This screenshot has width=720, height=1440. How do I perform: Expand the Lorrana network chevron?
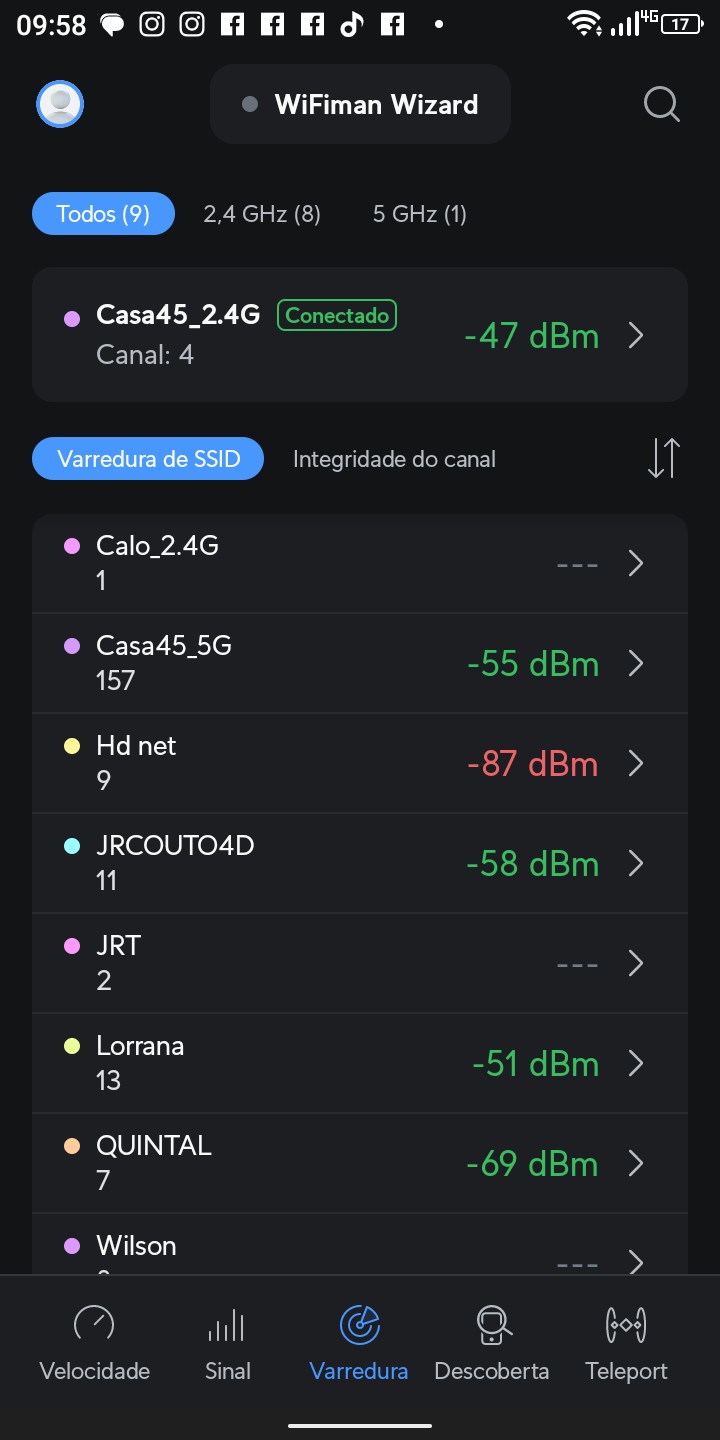coord(635,1064)
